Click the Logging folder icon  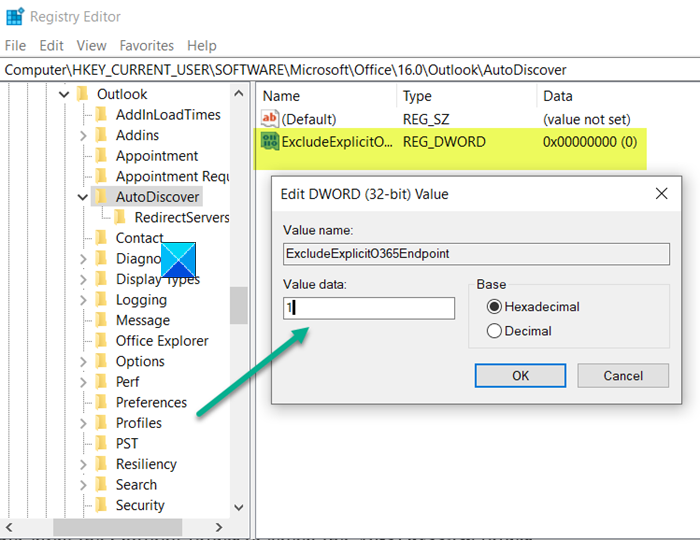pos(102,299)
